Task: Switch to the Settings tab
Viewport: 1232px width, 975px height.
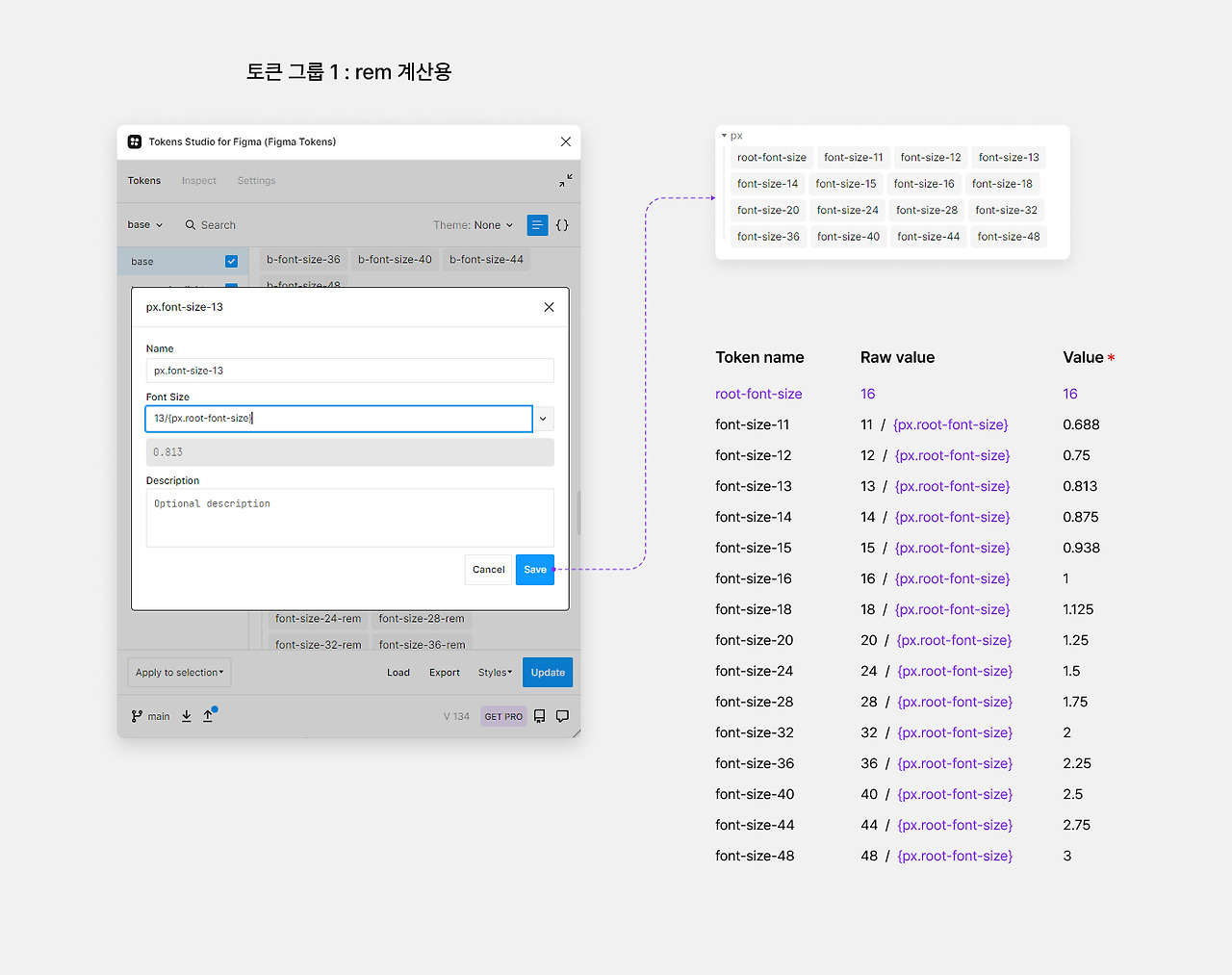Action: tap(256, 181)
